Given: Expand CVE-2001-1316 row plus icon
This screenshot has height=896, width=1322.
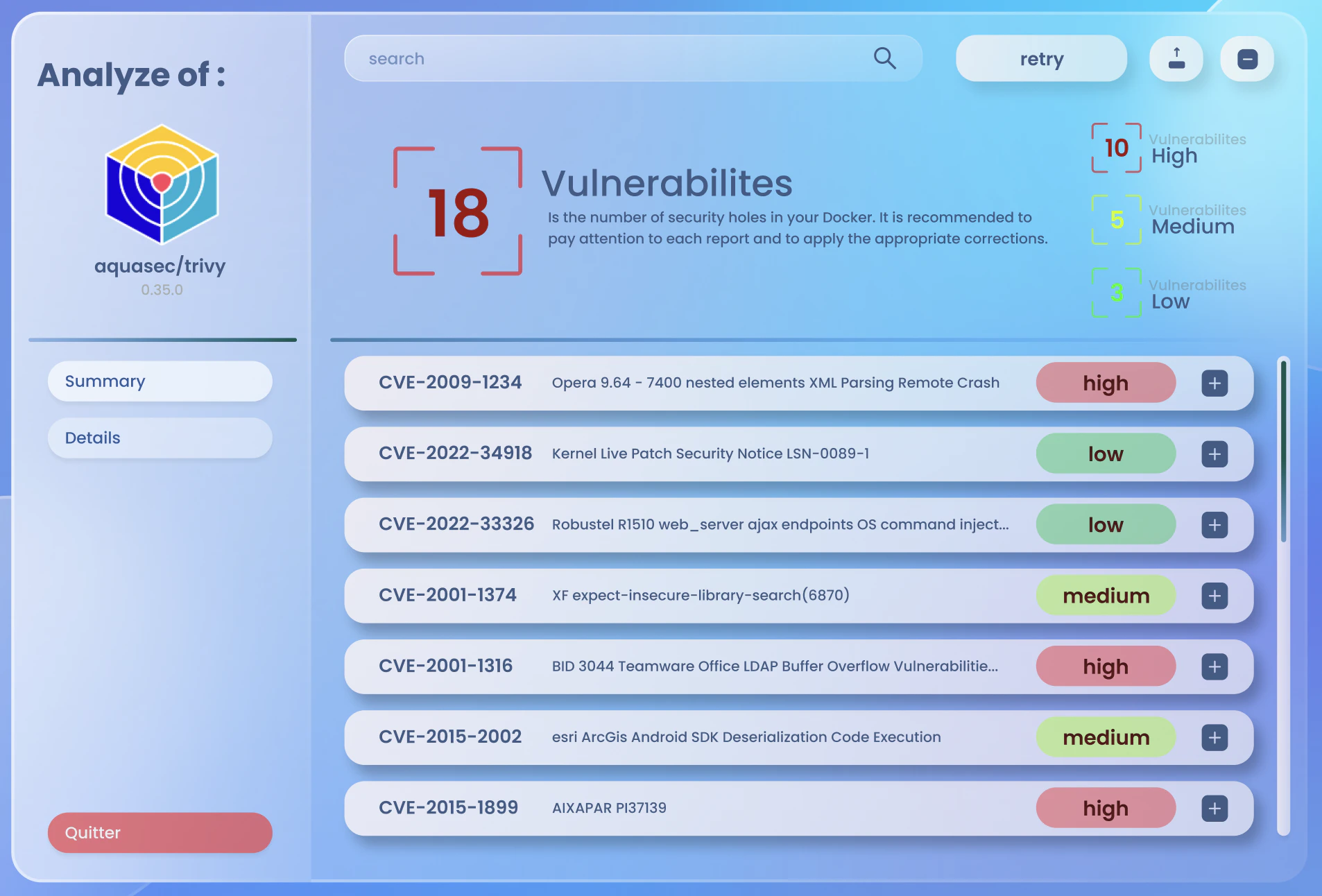Looking at the screenshot, I should (1214, 666).
